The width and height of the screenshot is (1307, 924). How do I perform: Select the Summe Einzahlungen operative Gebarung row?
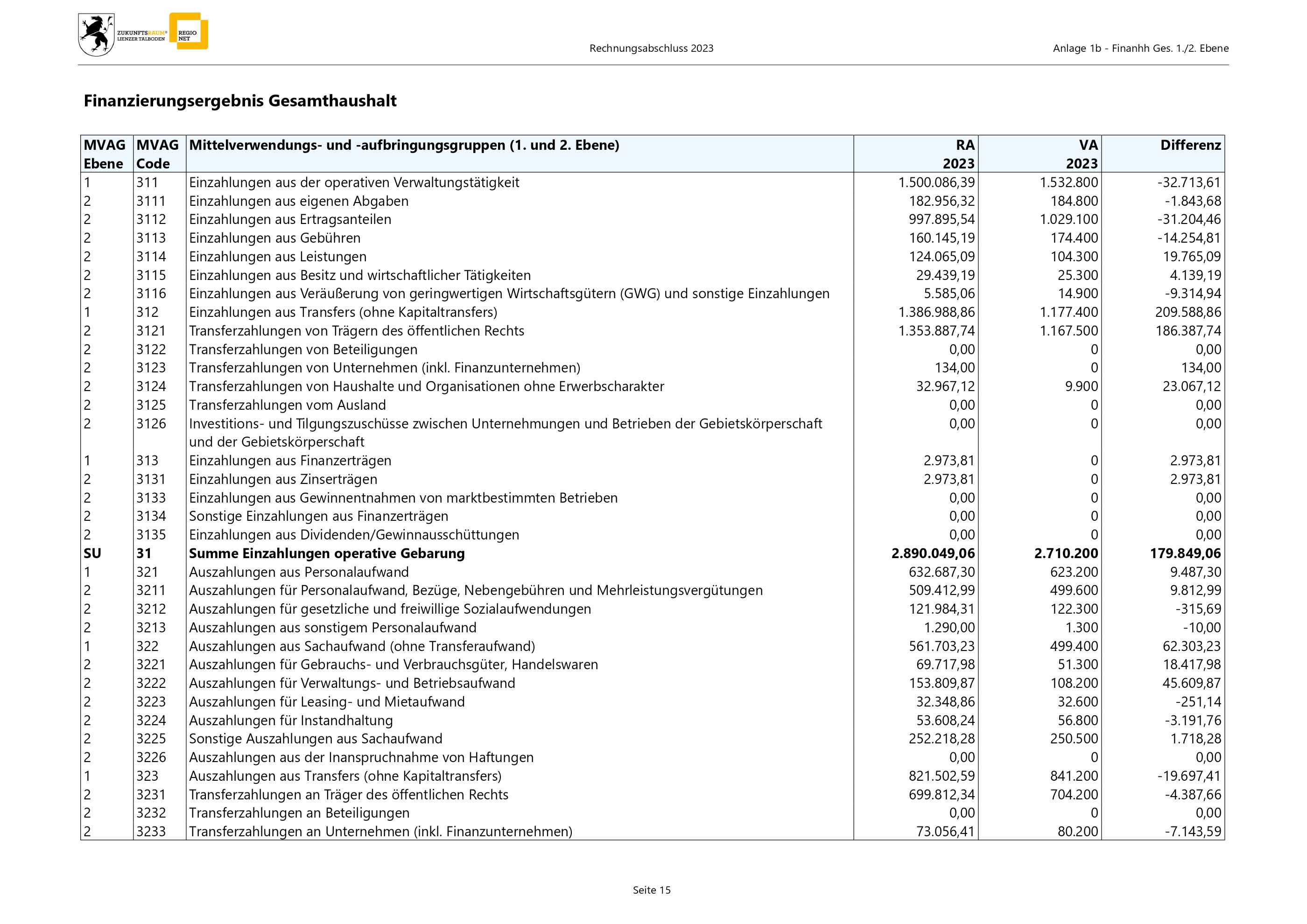pos(326,553)
